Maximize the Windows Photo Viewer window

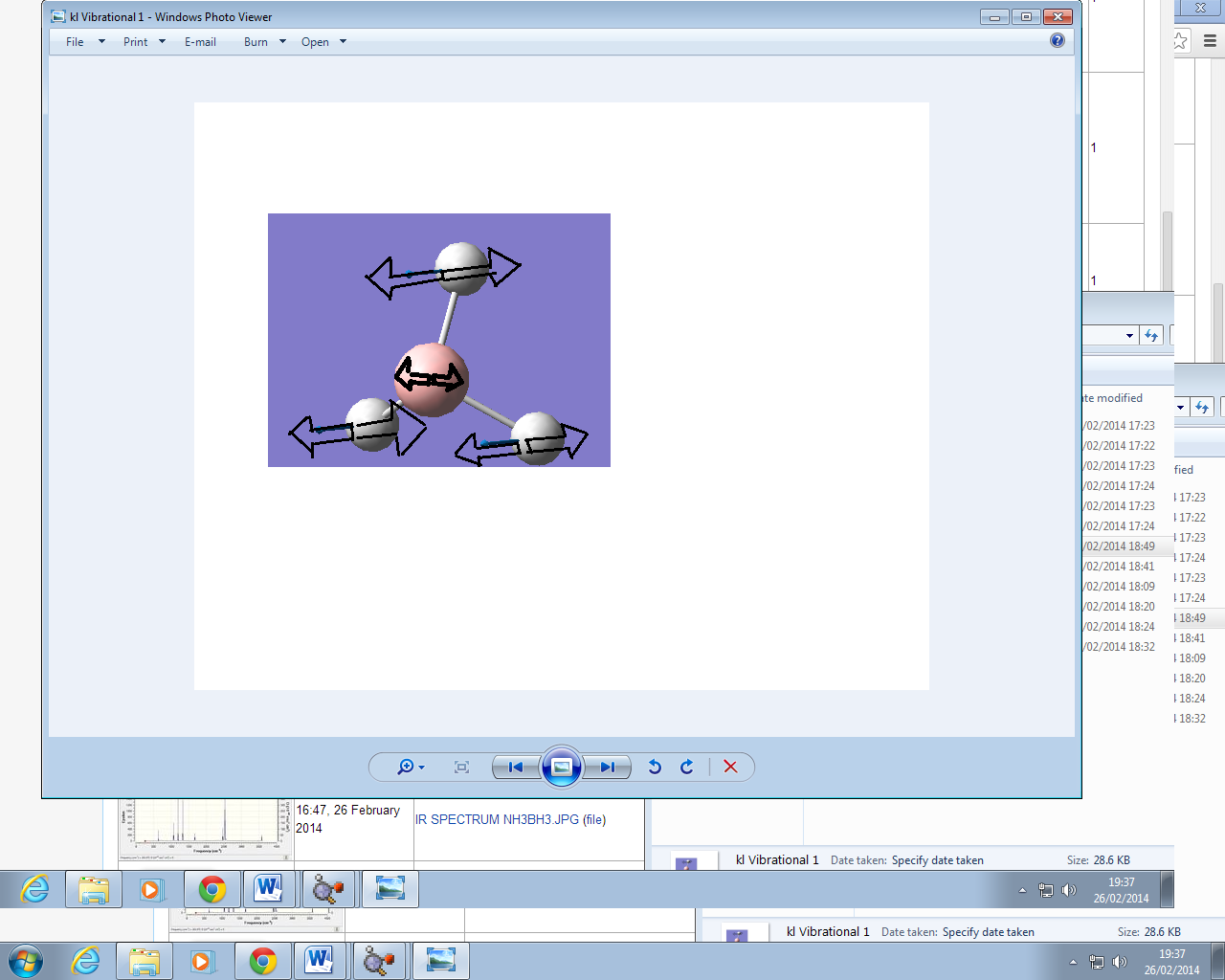[x=1026, y=16]
